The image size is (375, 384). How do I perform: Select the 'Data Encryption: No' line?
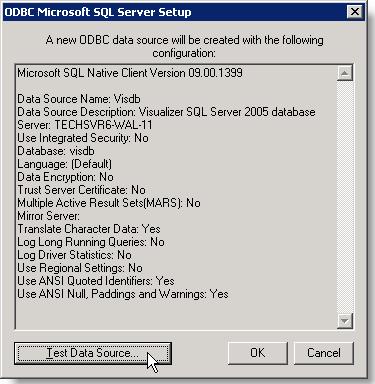(x=65, y=177)
